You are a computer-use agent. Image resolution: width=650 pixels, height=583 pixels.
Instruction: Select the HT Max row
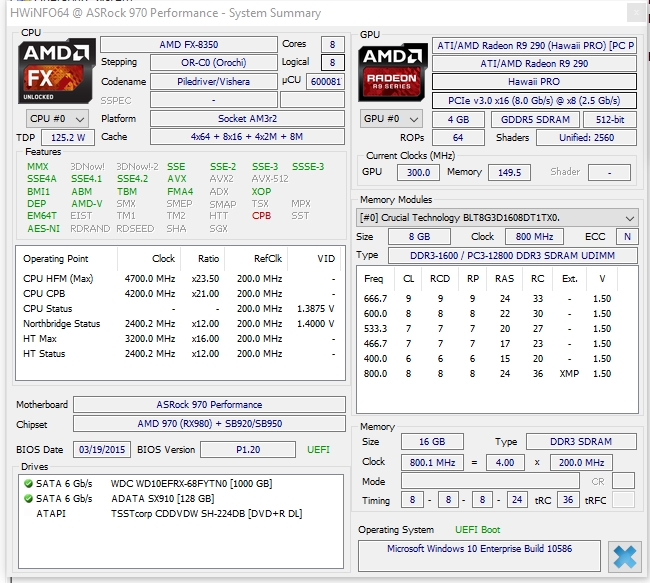point(179,339)
